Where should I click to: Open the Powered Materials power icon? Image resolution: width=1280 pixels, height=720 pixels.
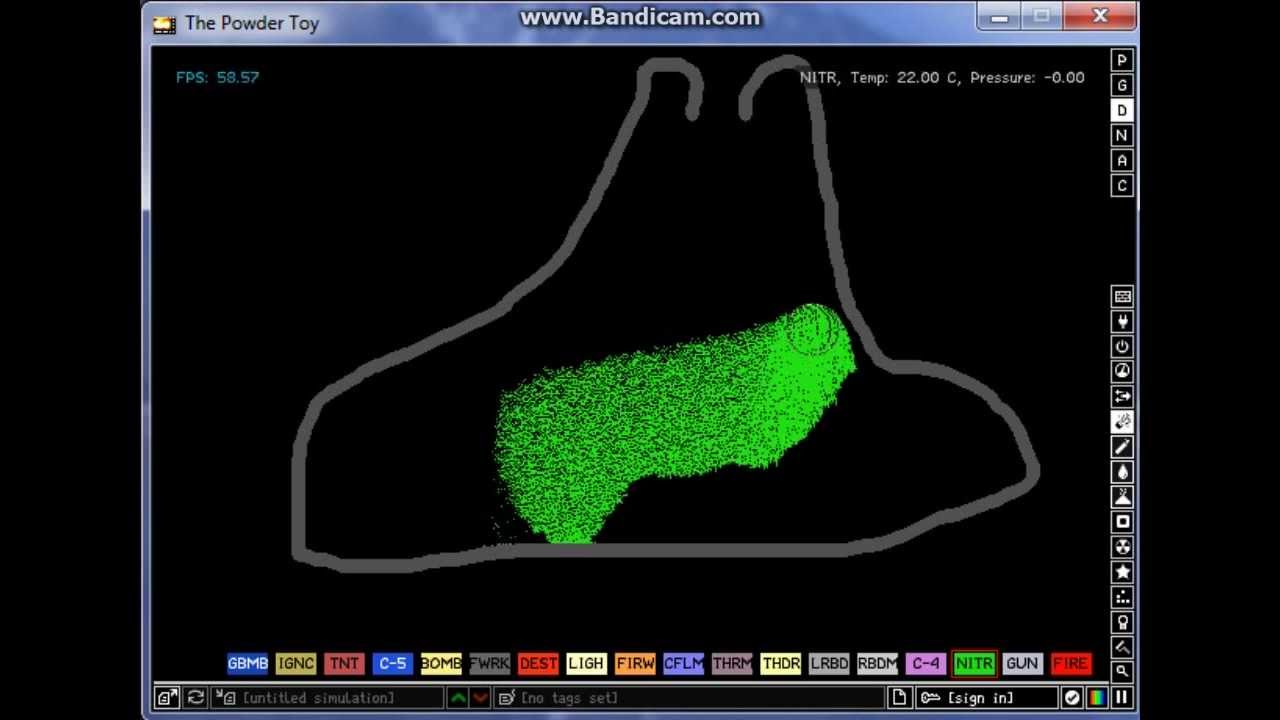1122,347
